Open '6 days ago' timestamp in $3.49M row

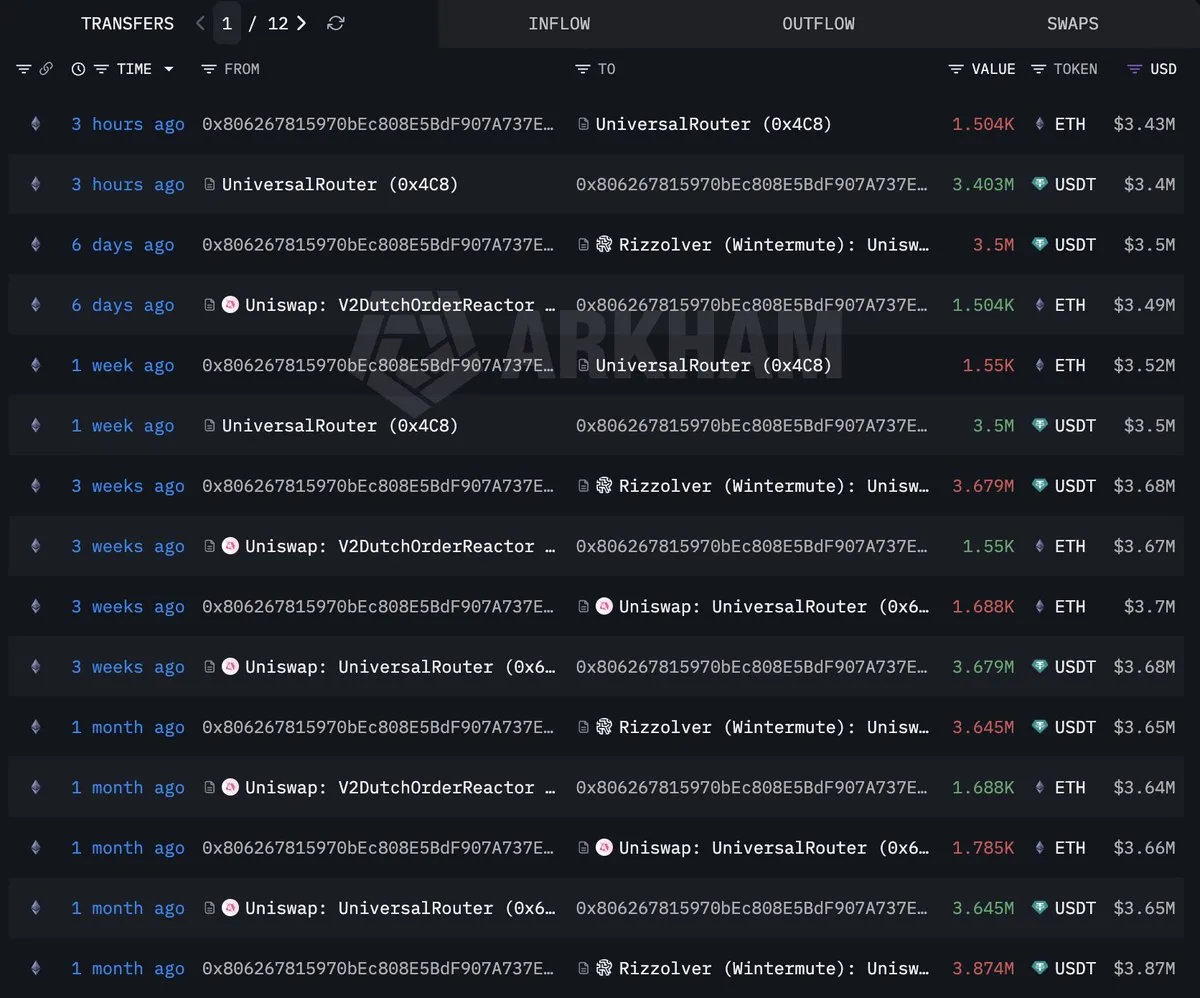pos(122,305)
